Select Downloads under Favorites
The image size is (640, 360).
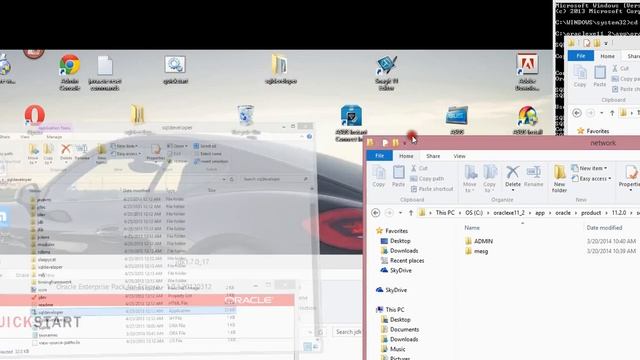(399, 251)
